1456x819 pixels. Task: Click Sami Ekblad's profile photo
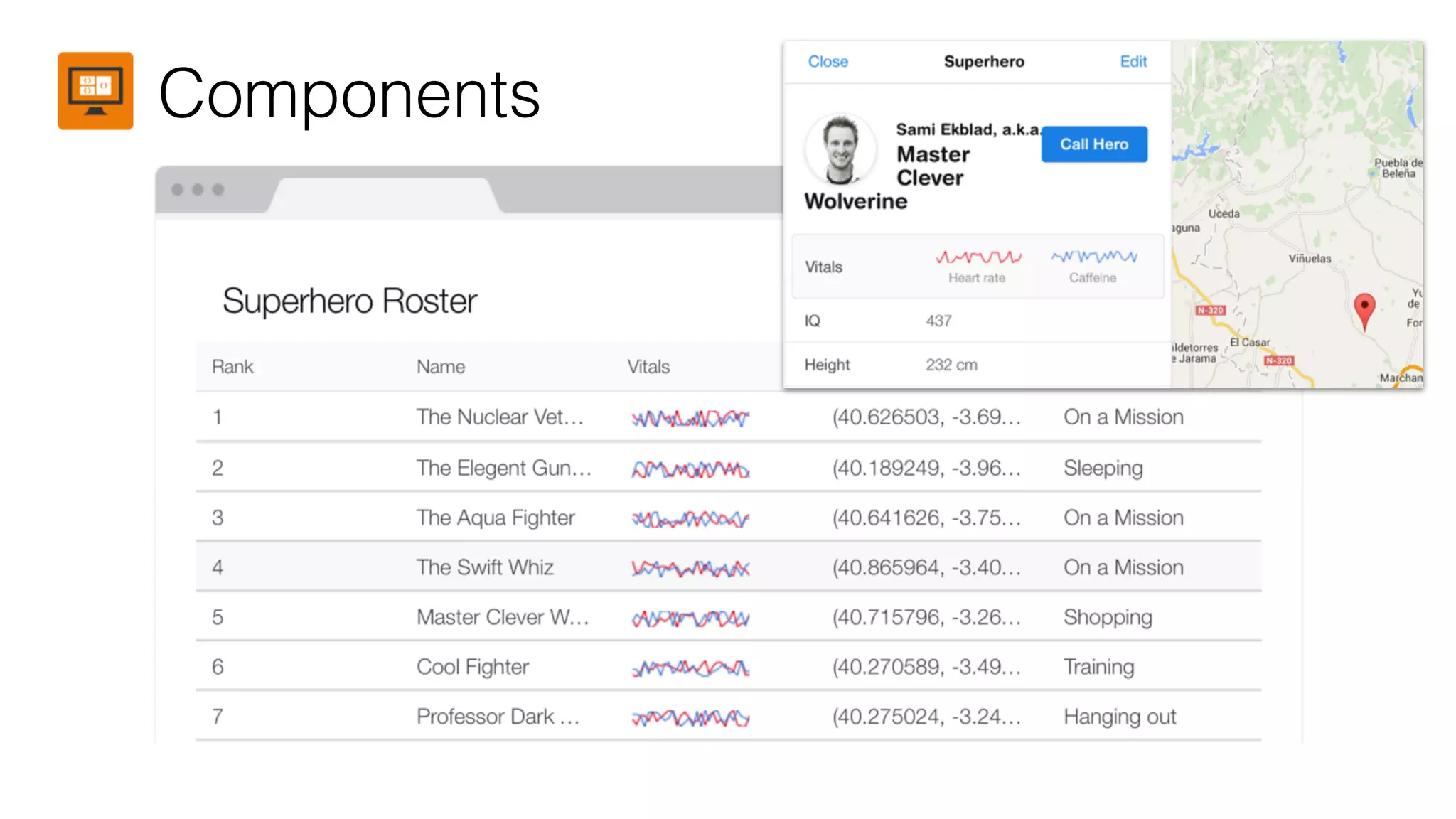point(841,149)
